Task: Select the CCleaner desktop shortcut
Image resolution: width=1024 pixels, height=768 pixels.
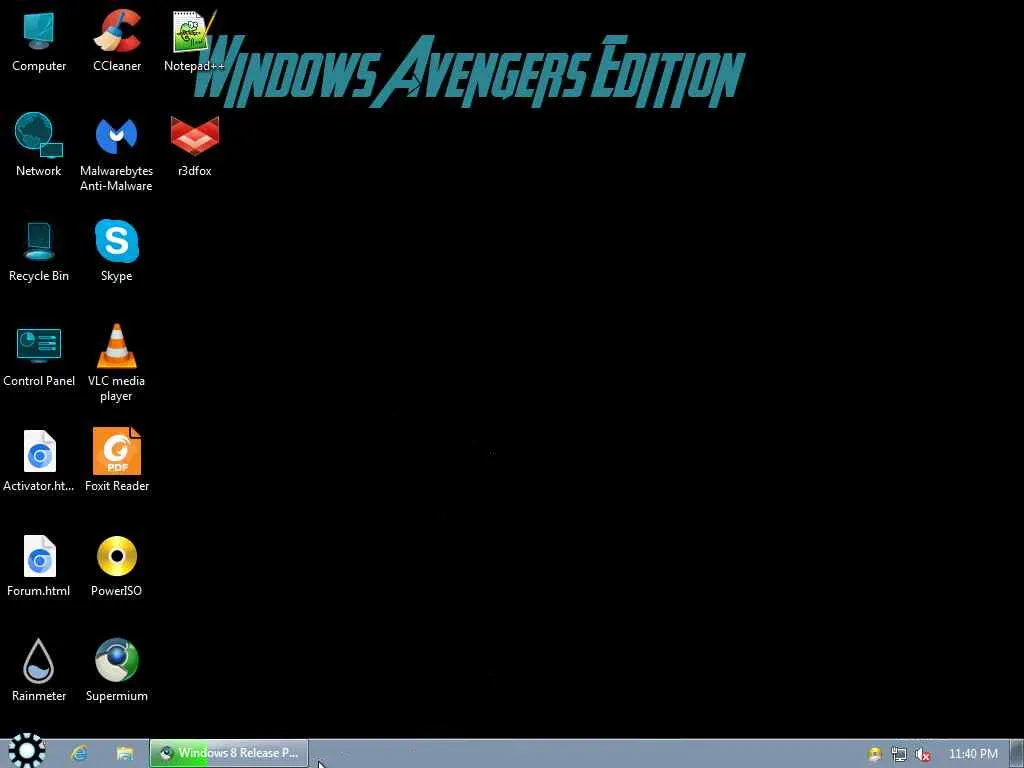Action: coord(117,40)
